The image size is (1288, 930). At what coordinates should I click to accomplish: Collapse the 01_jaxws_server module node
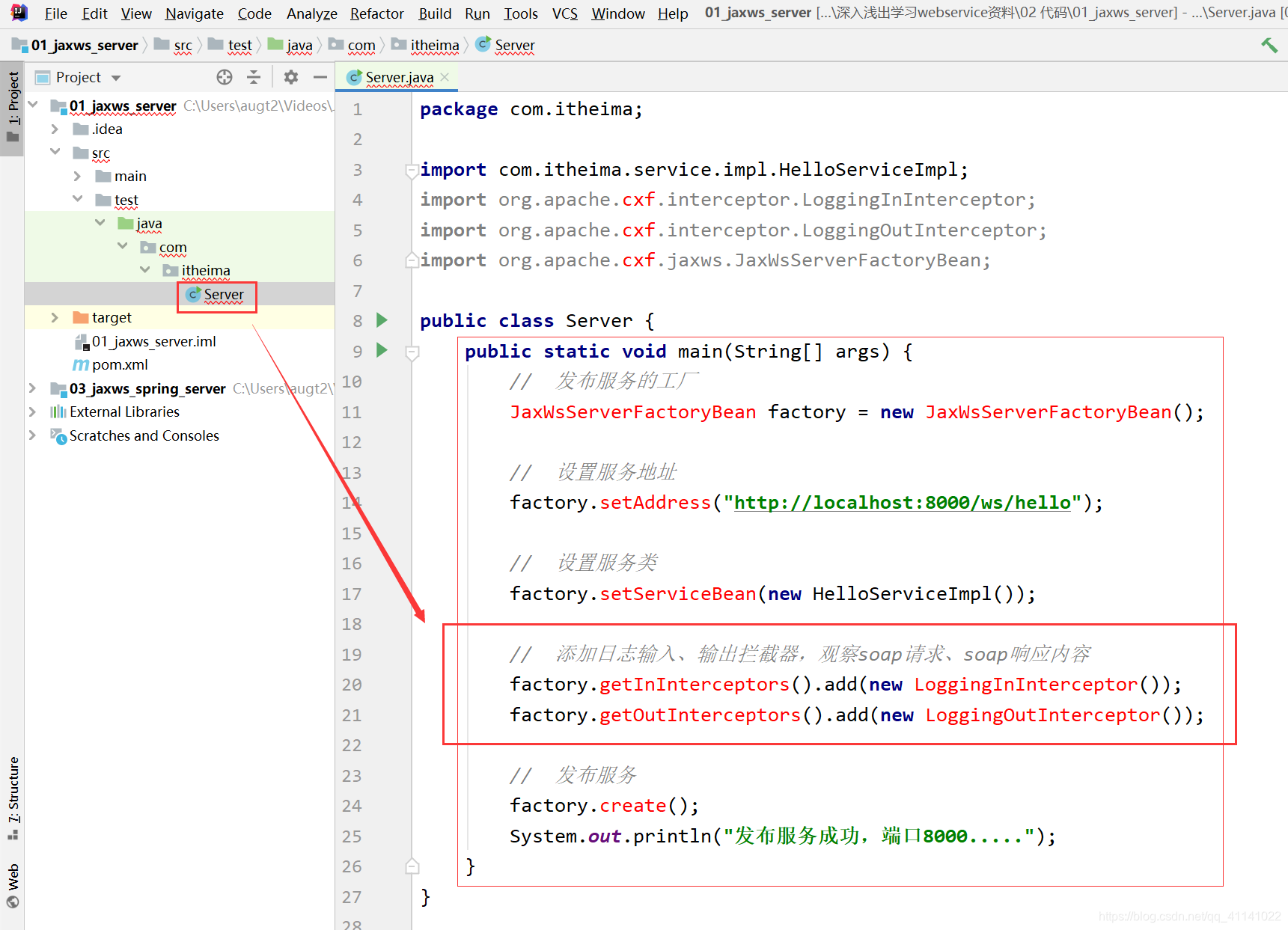tap(33, 104)
